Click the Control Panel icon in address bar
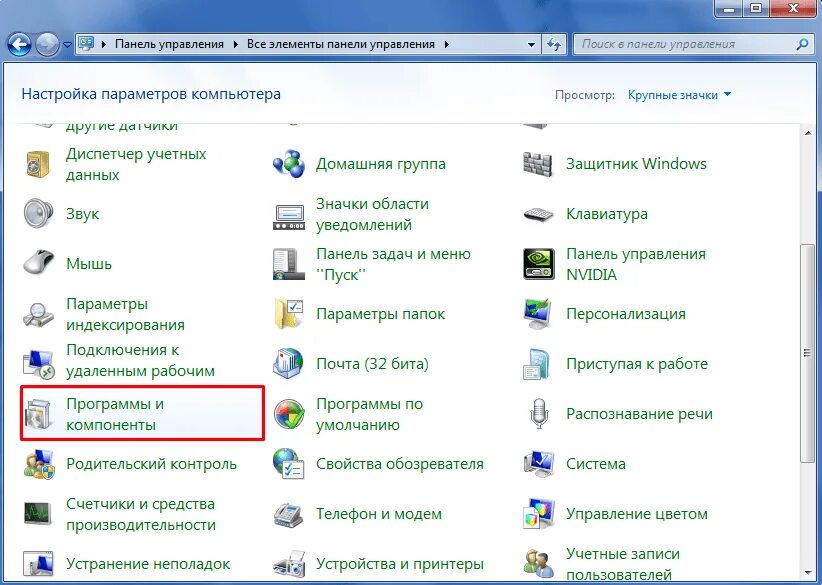The image size is (822, 585). click(85, 44)
